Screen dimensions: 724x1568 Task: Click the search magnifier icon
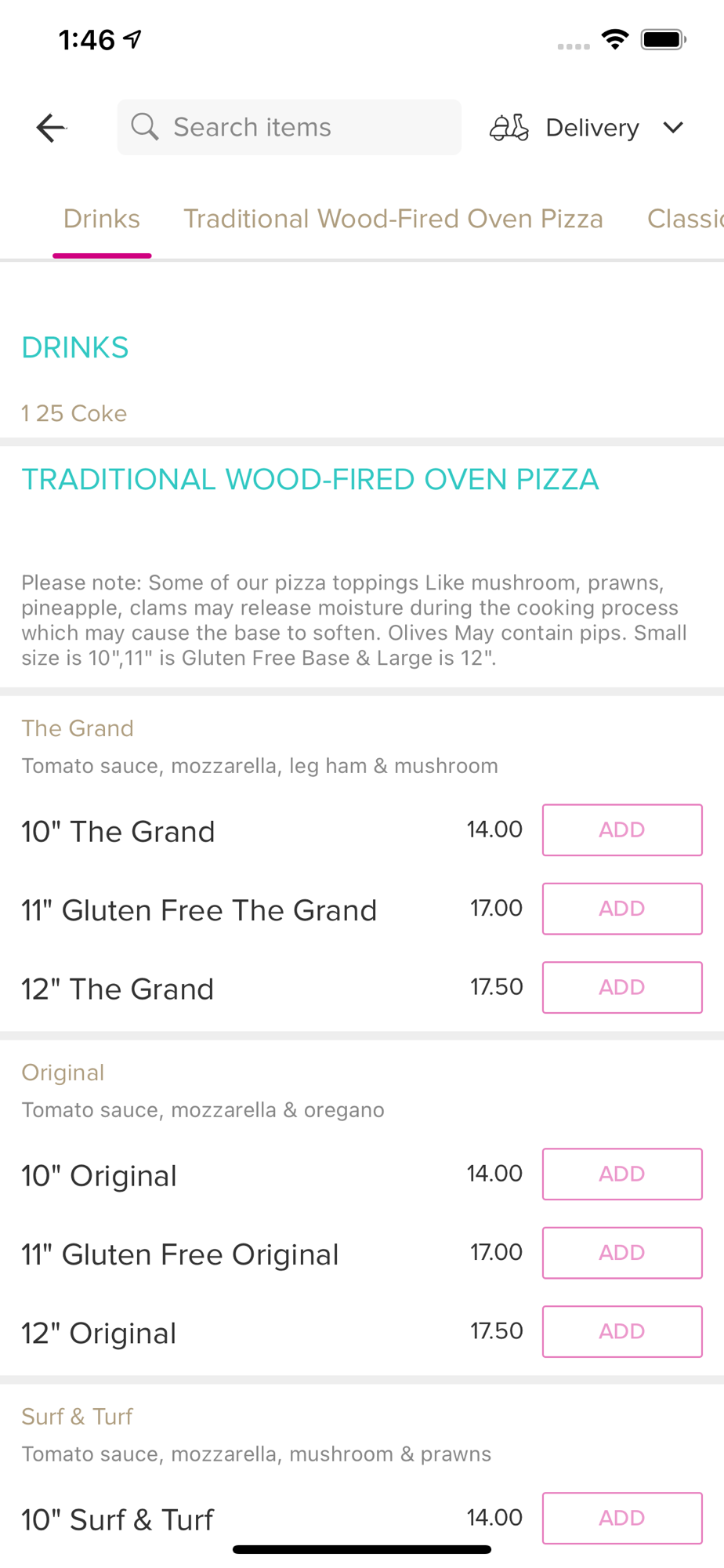click(145, 126)
